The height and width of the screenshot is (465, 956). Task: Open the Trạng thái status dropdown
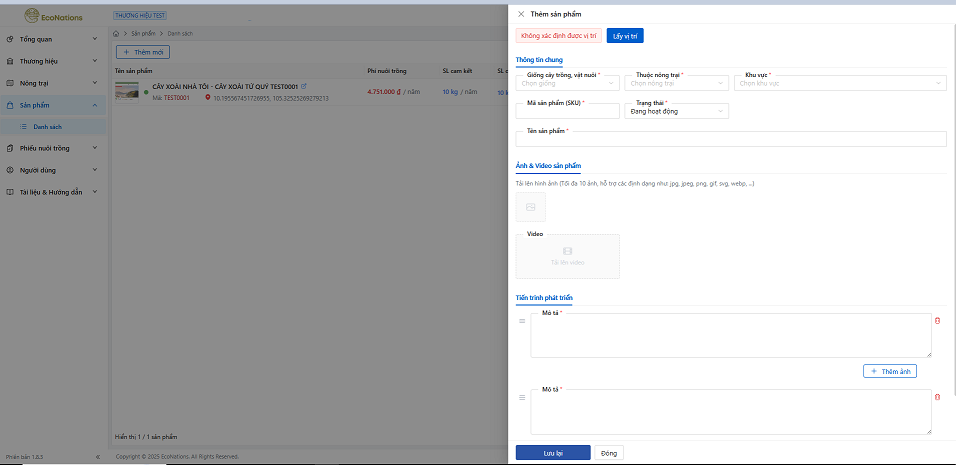(x=676, y=112)
